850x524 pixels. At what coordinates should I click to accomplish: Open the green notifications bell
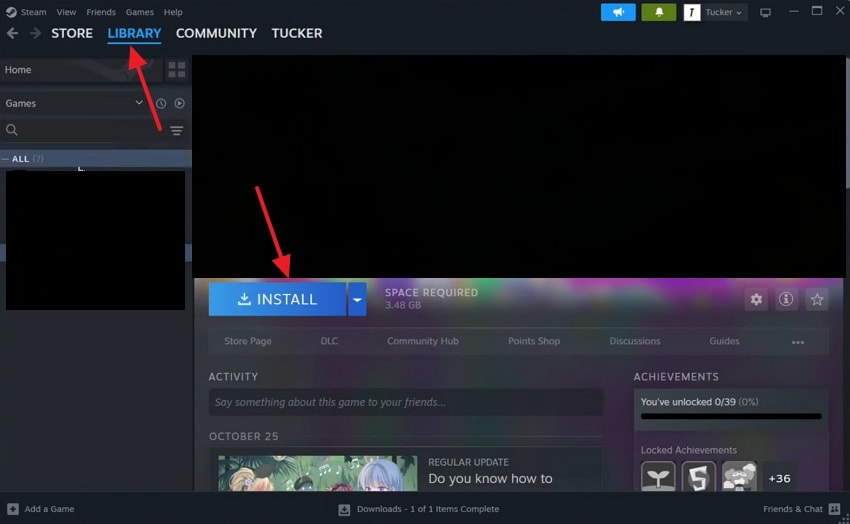point(659,12)
